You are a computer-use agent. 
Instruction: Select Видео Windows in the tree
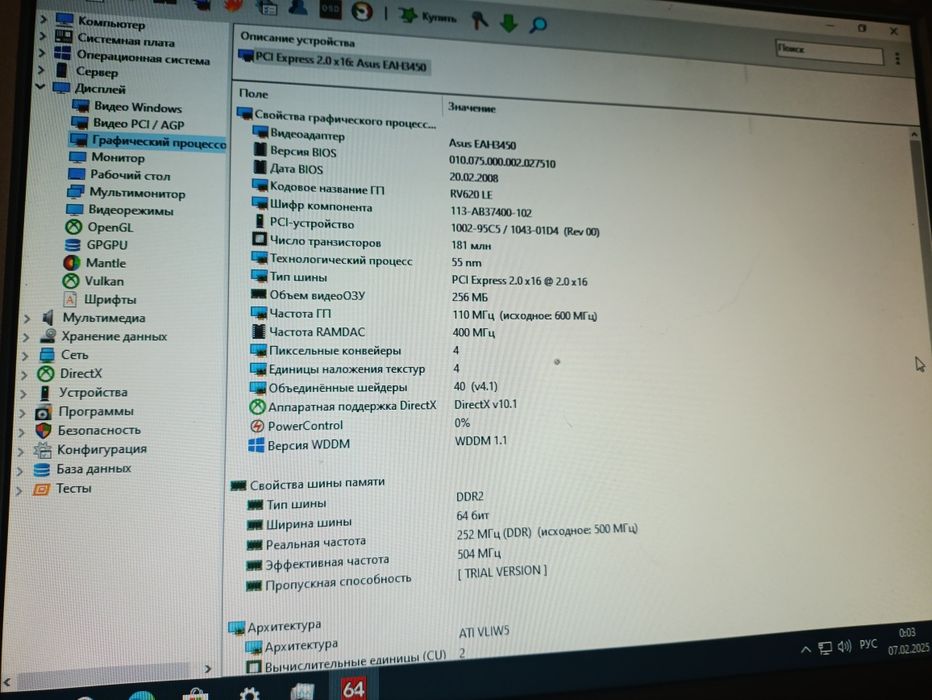point(127,107)
